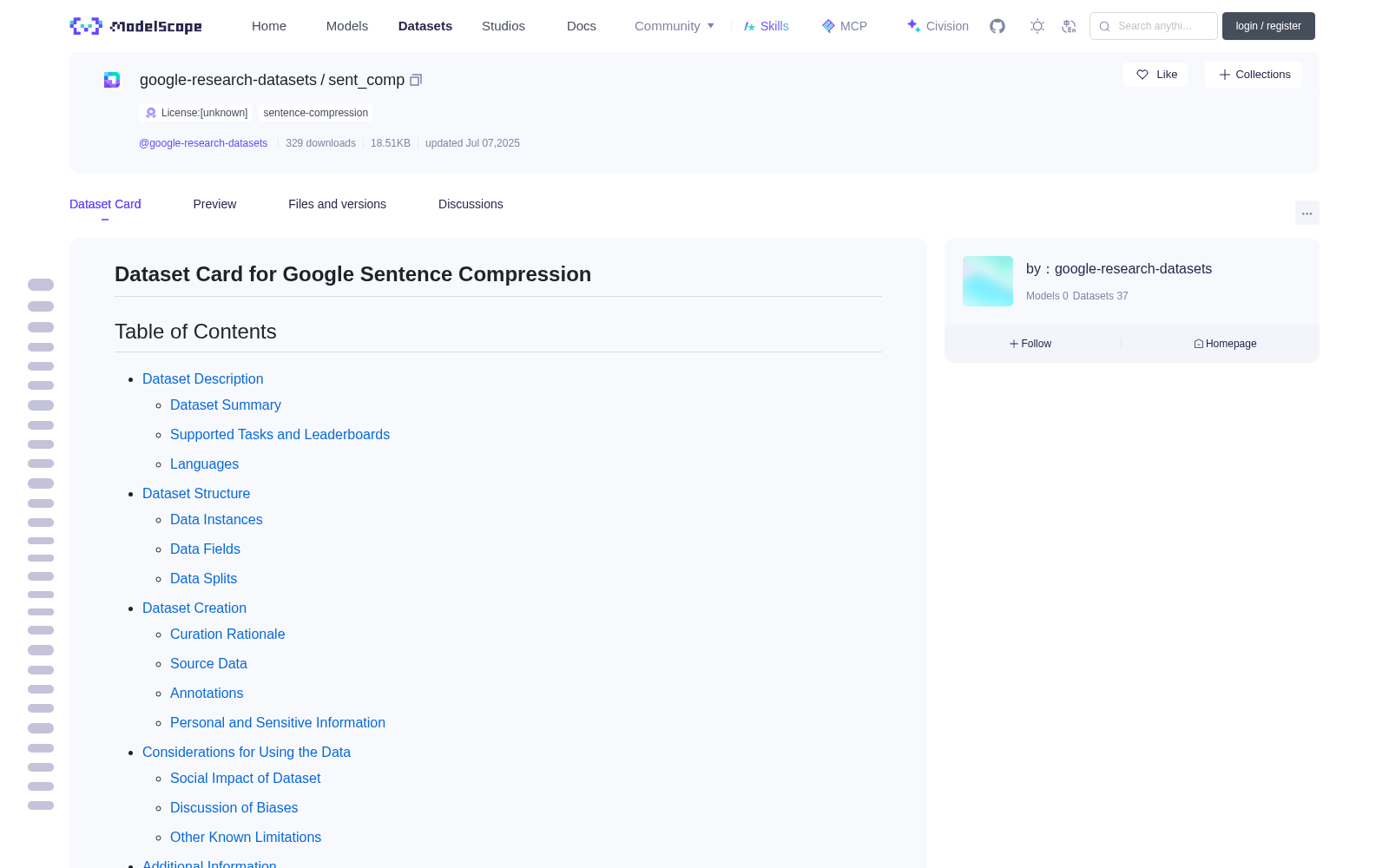The image size is (1389, 868).
Task: Click the three-dots more options button
Action: [x=1307, y=213]
